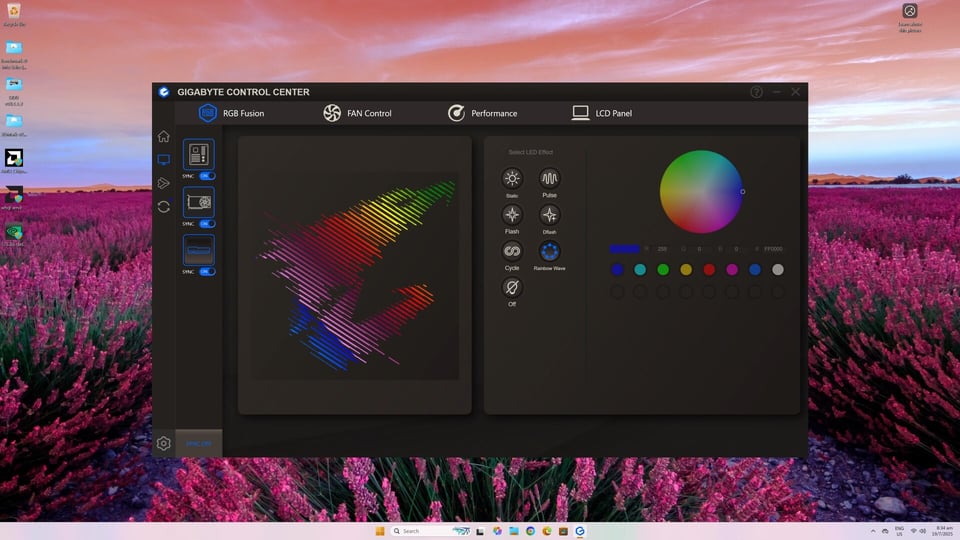Turn LEDs off with the Off icon
This screenshot has height=540, width=960.
coord(512,287)
